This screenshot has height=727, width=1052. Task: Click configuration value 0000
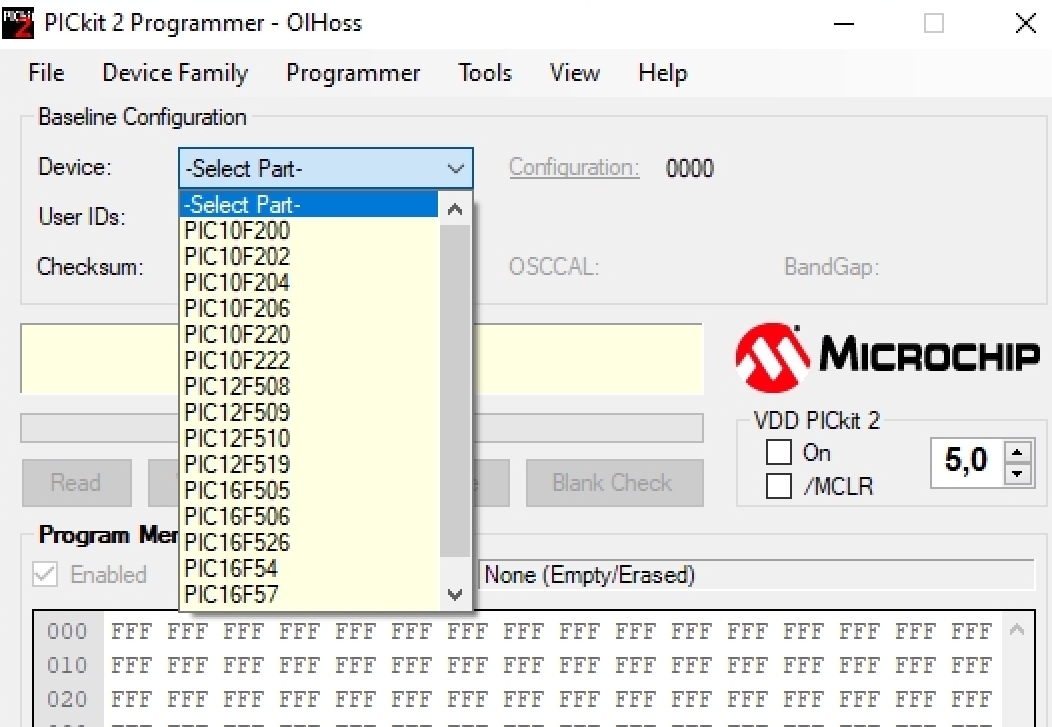click(x=690, y=168)
